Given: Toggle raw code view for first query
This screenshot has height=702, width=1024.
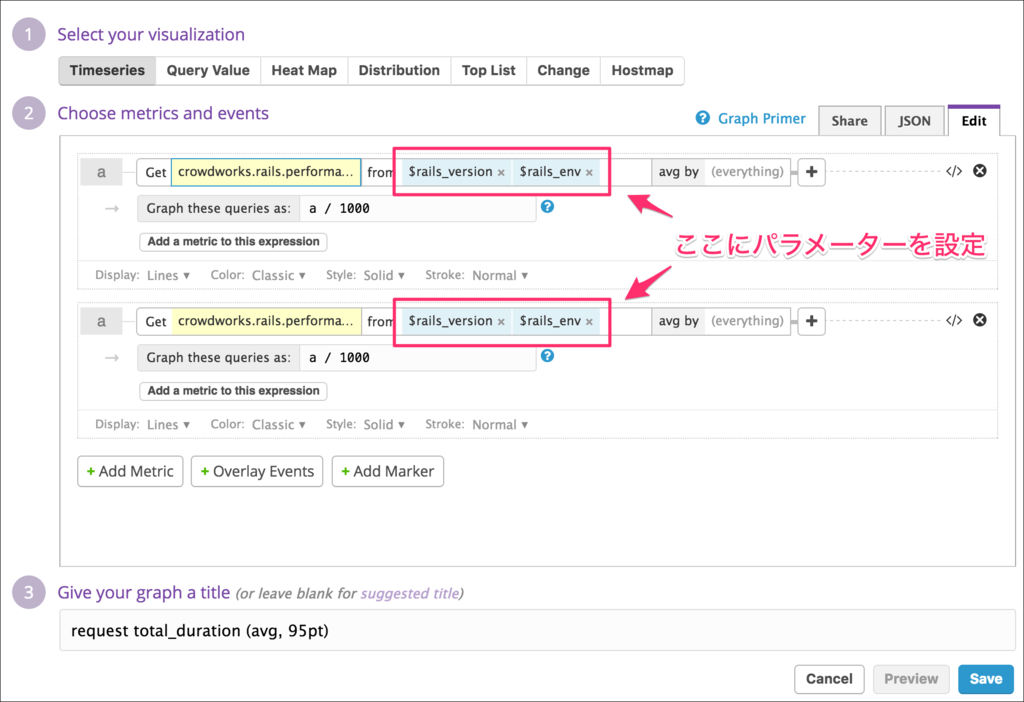Looking at the screenshot, I should coord(954,171).
